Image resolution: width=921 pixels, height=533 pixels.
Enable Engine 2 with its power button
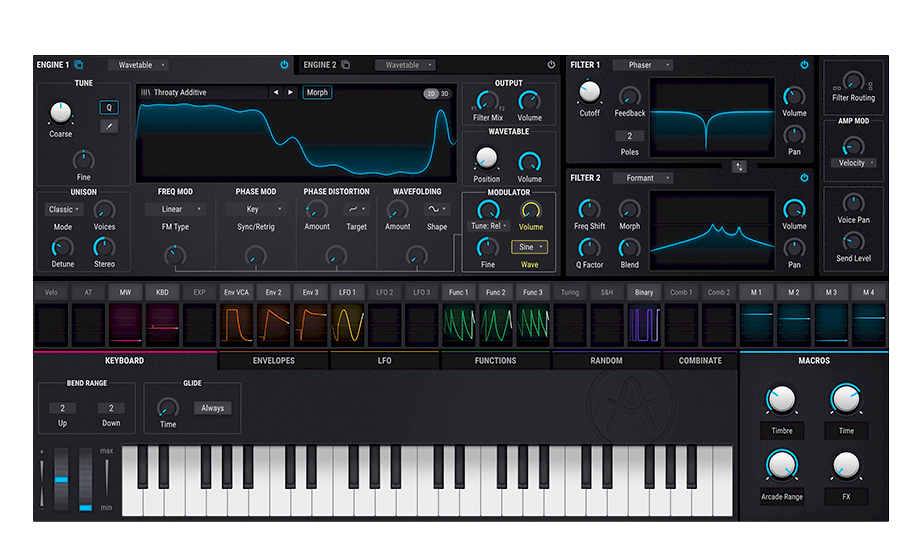point(551,65)
